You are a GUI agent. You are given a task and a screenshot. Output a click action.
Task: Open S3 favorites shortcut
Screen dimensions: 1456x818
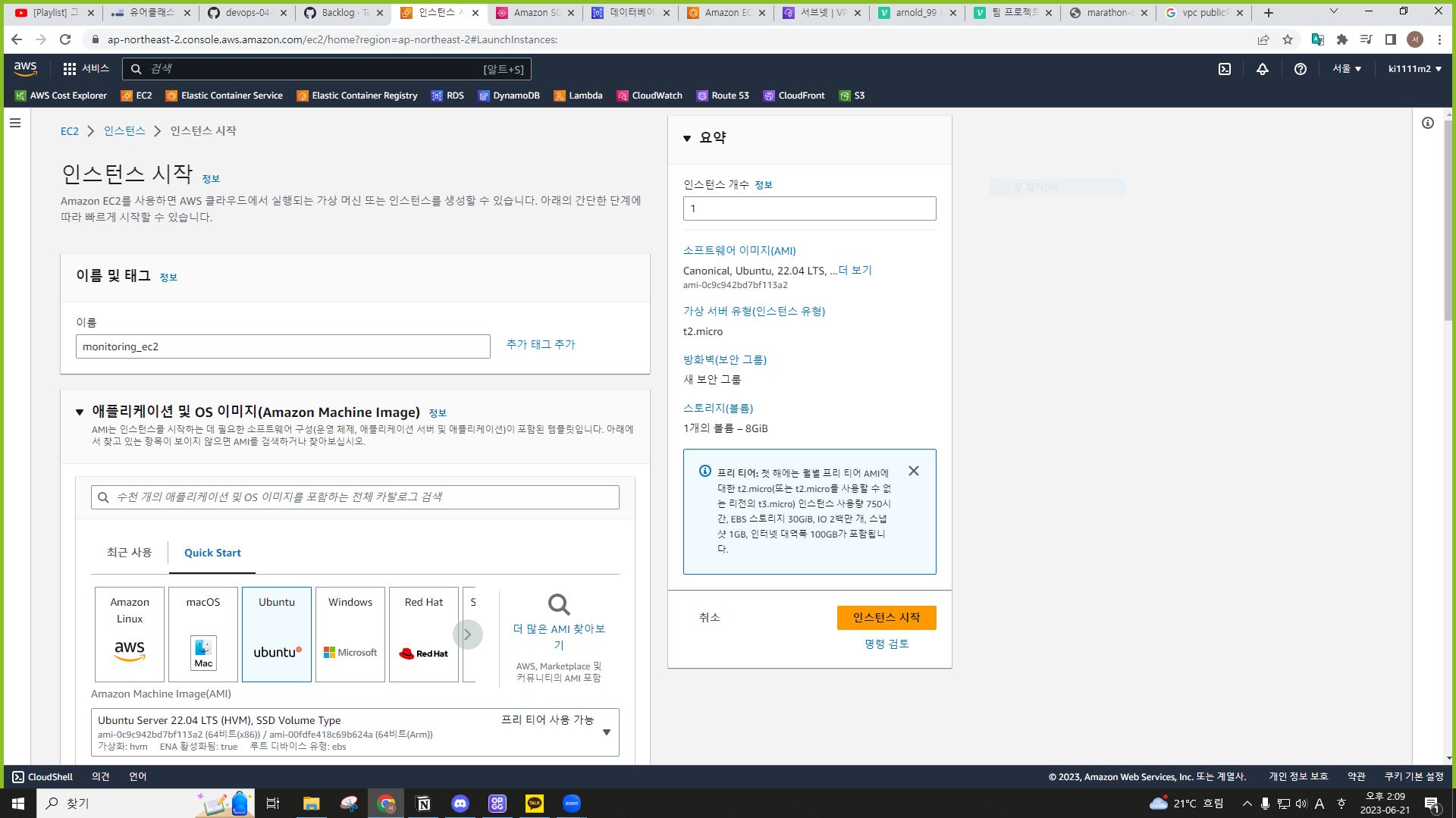pyautogui.click(x=852, y=96)
